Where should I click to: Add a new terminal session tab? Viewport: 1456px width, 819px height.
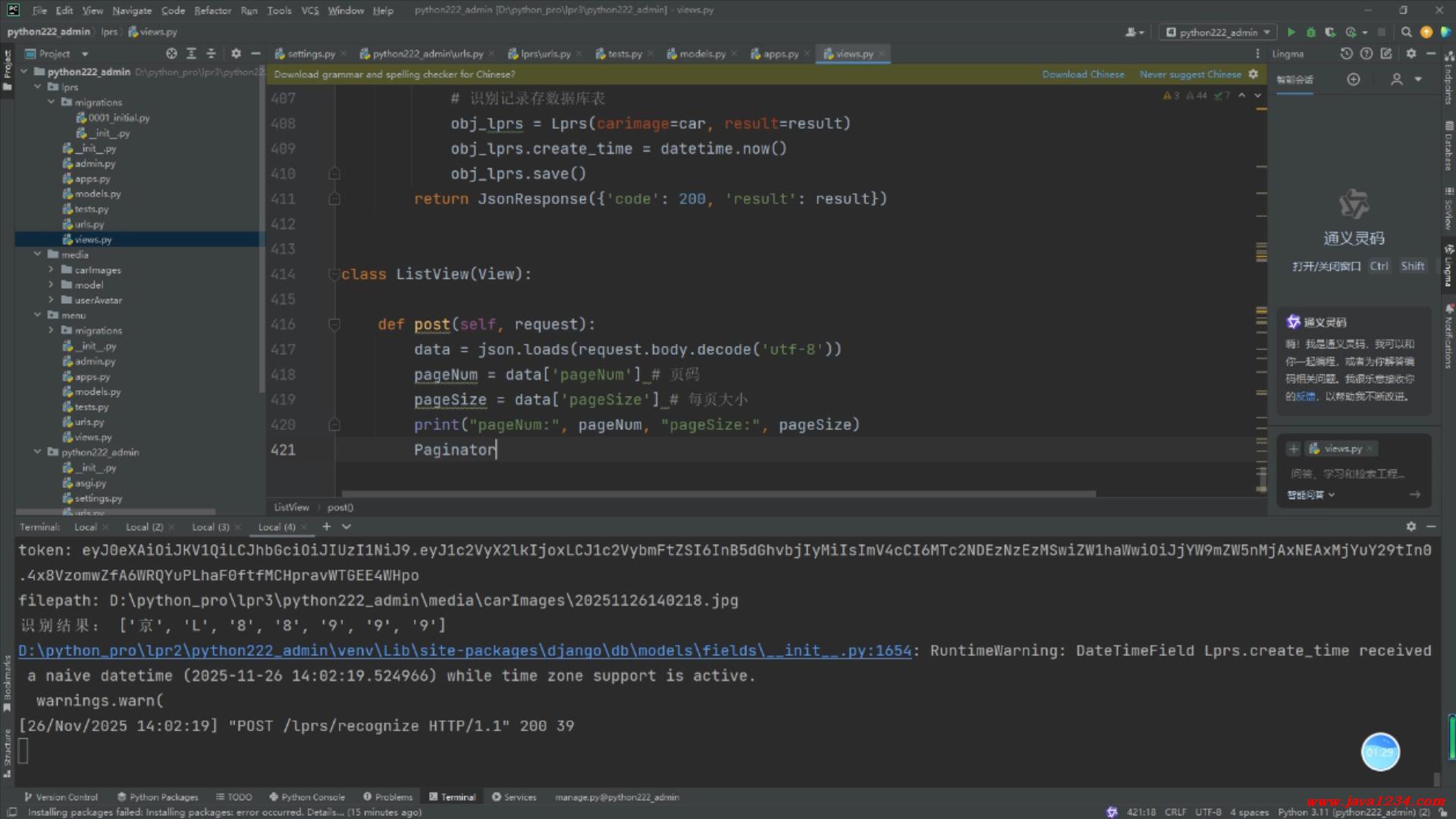coord(327,526)
